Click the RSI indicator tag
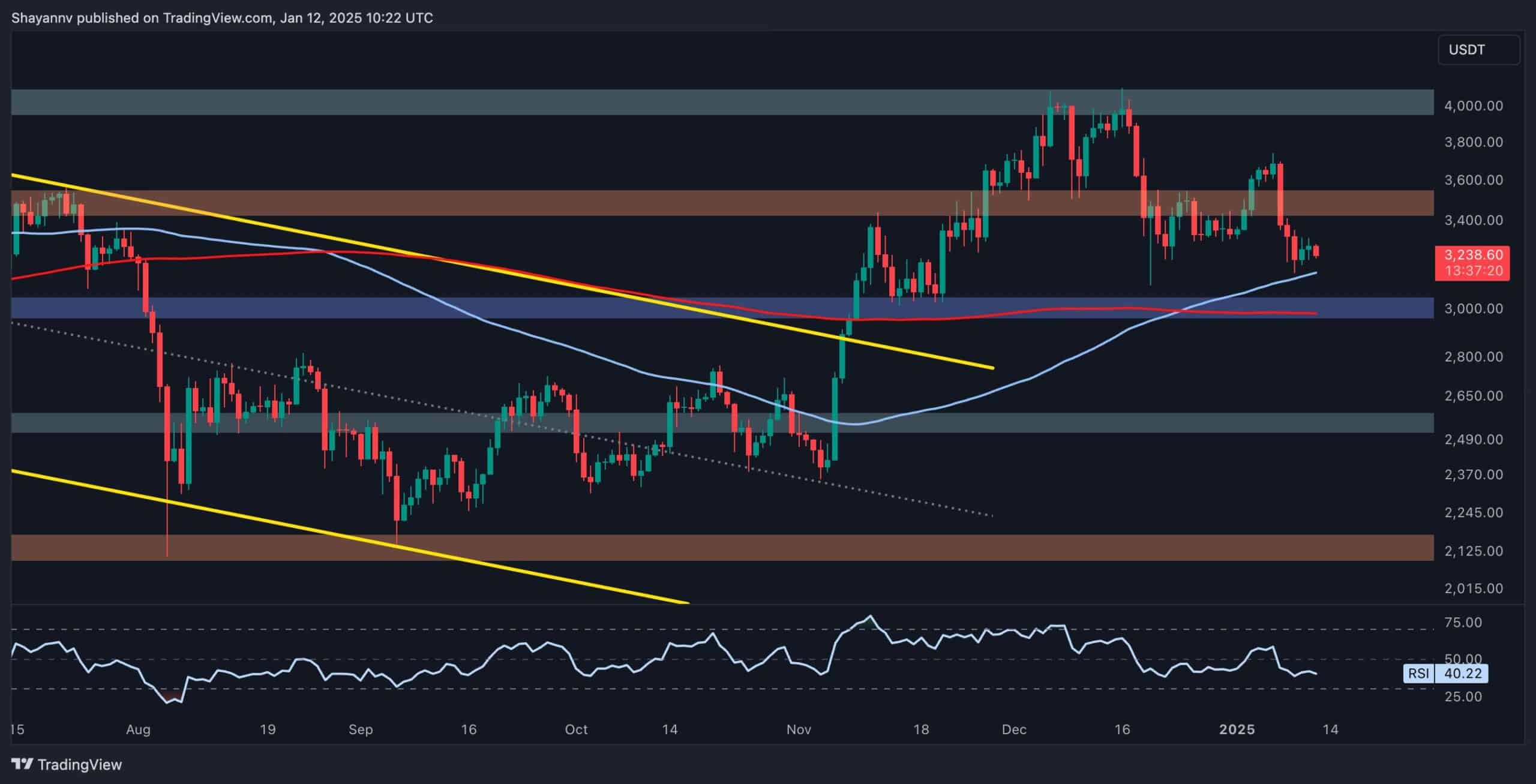The height and width of the screenshot is (784, 1536). [1419, 674]
